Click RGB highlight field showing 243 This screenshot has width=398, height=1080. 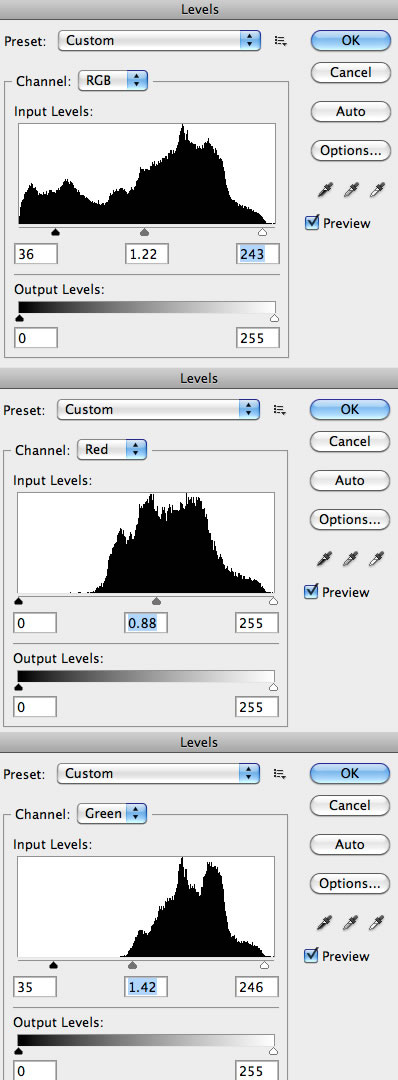258,254
